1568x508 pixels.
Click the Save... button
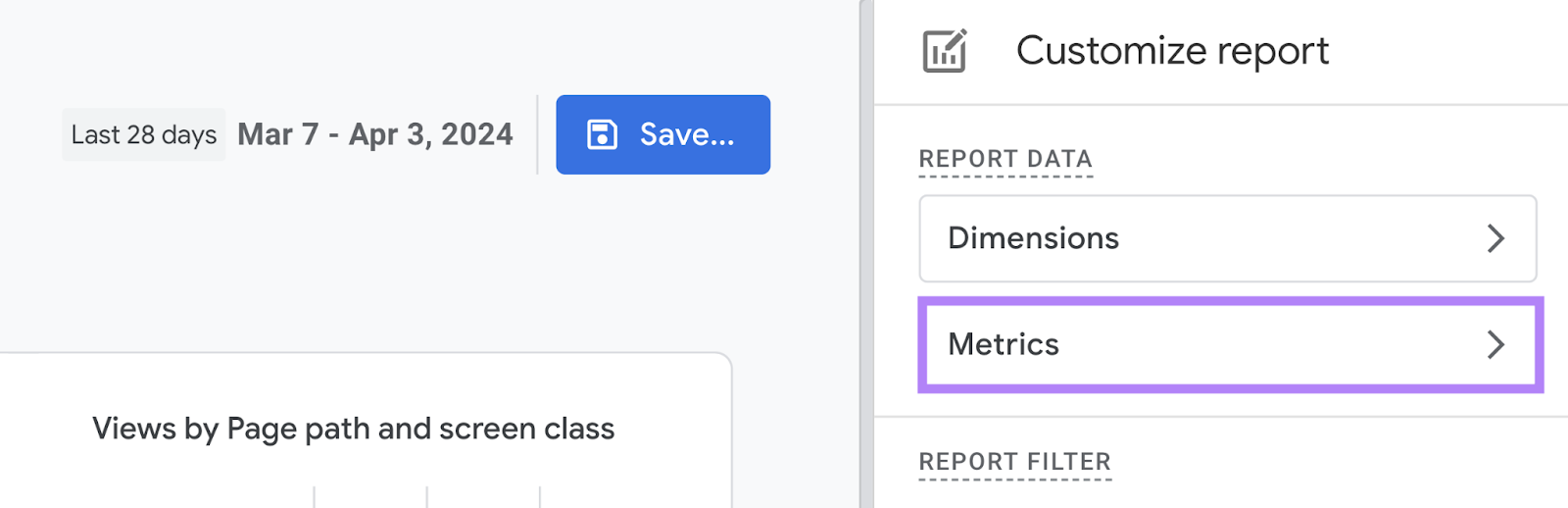[x=662, y=134]
